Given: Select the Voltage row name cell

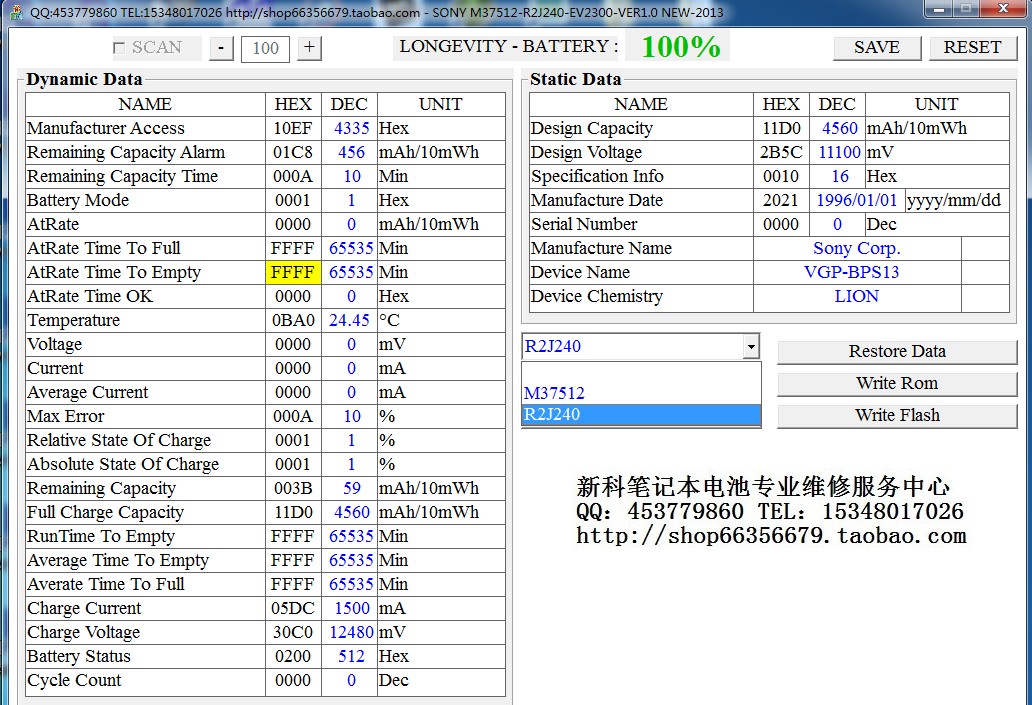Looking at the screenshot, I should (x=145, y=345).
